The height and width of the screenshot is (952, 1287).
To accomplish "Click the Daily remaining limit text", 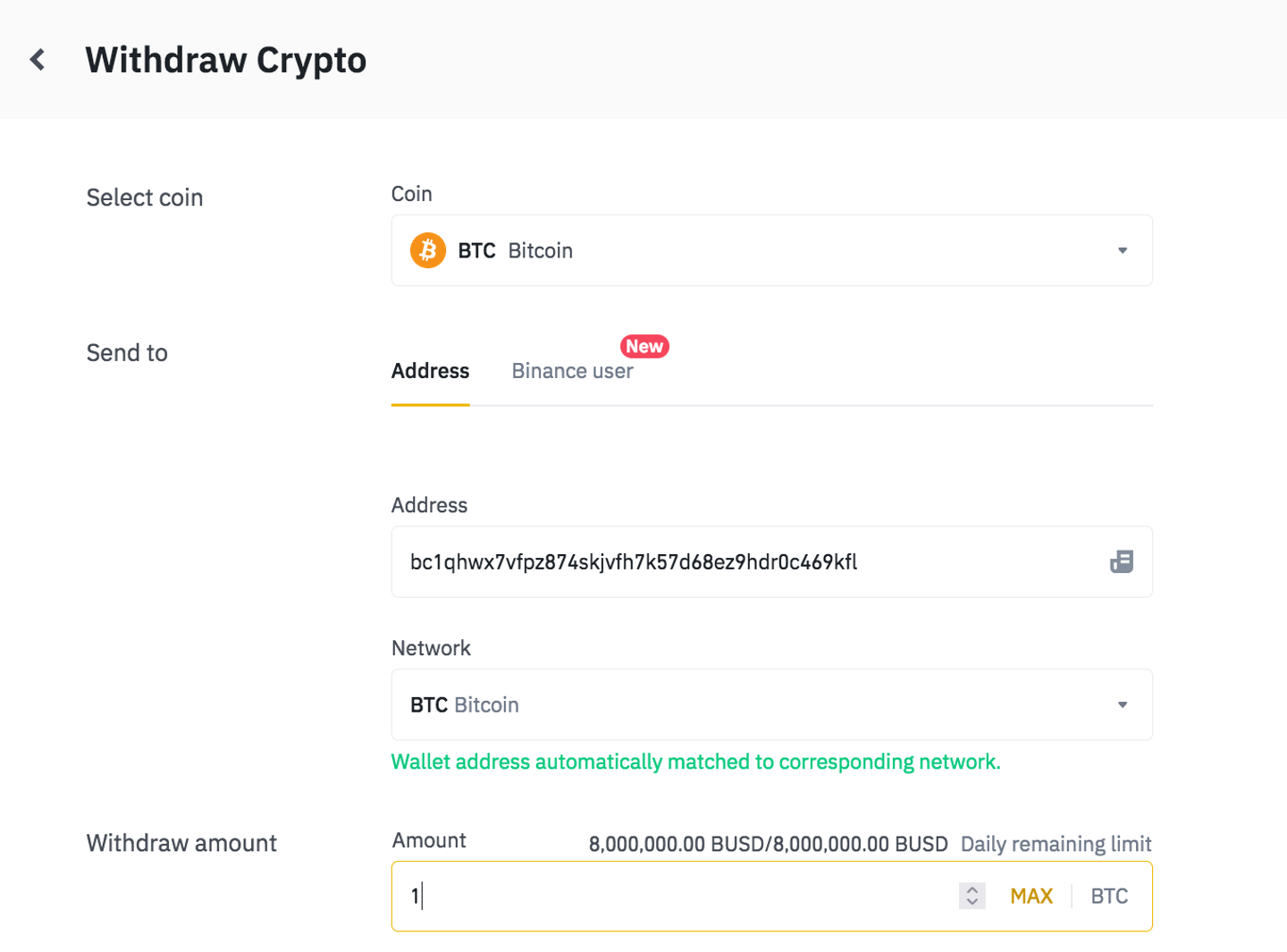I will click(x=1056, y=844).
